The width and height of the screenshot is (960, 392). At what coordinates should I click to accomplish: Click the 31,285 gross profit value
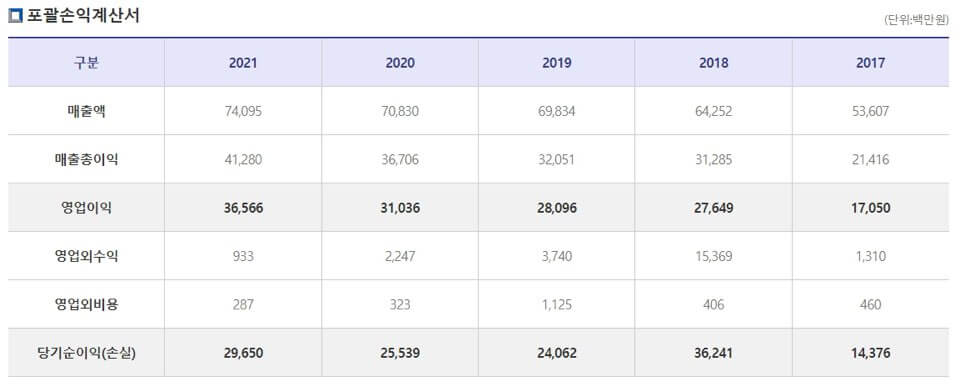[714, 160]
